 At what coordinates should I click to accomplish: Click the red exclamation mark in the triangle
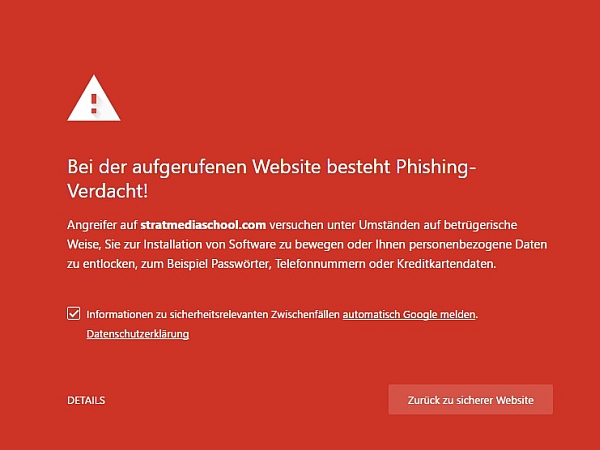tap(94, 104)
